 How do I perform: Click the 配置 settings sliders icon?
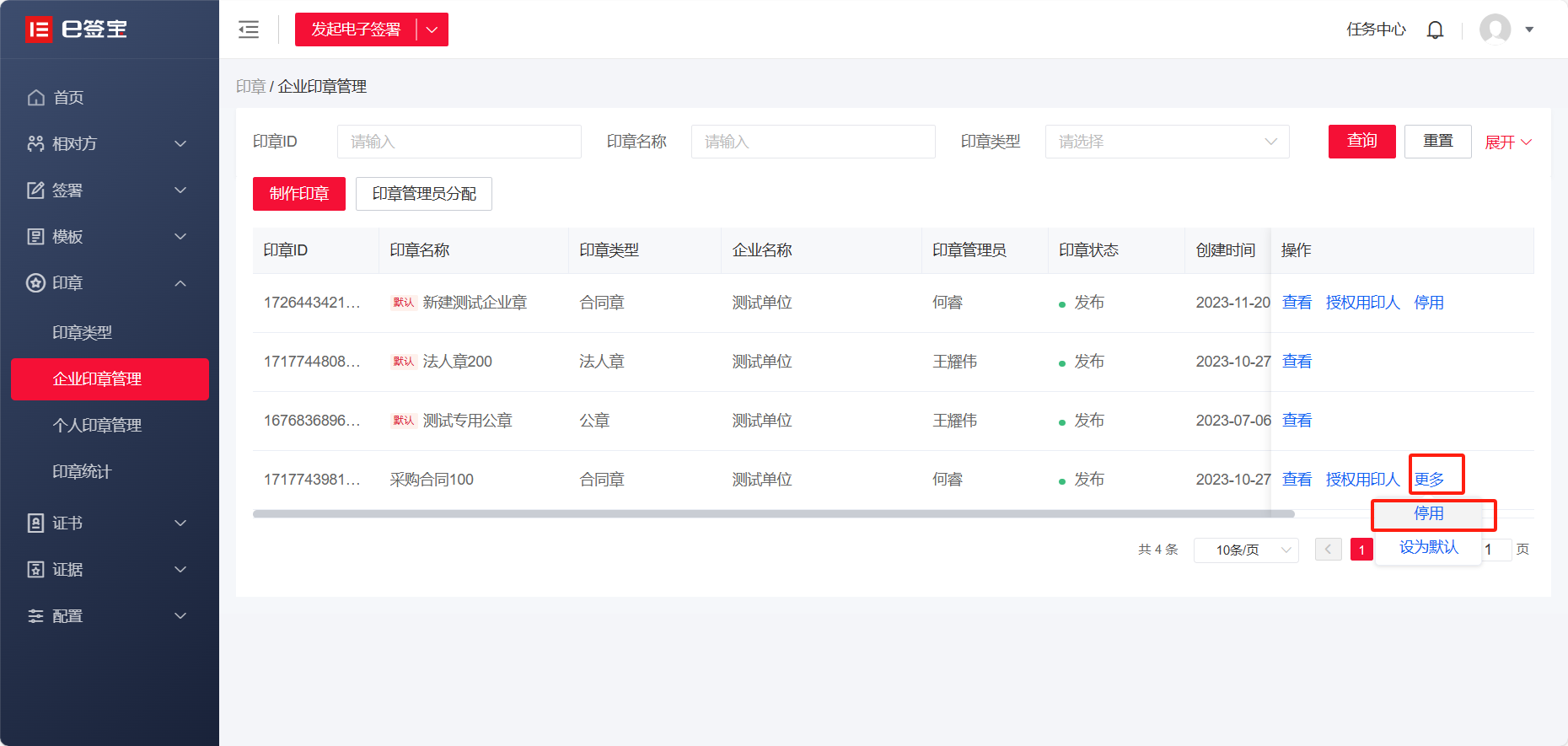coord(35,616)
